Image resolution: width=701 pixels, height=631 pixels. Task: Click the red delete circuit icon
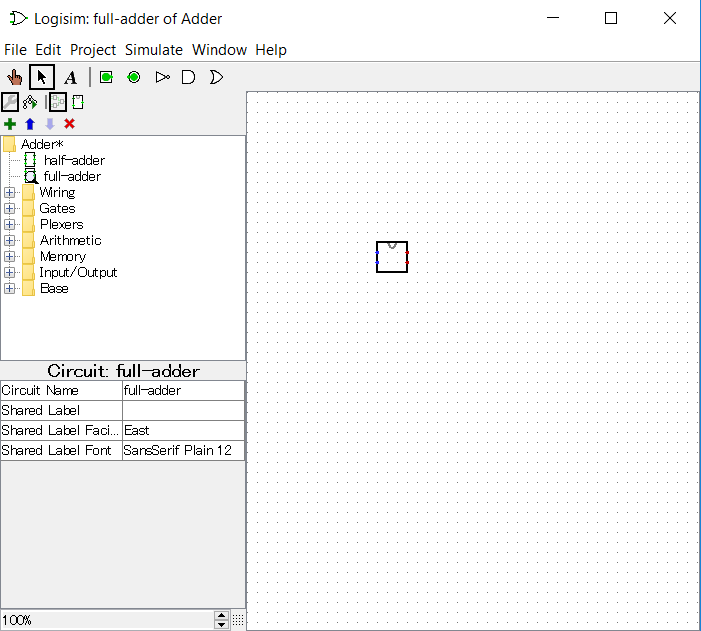pyautogui.click(x=70, y=124)
